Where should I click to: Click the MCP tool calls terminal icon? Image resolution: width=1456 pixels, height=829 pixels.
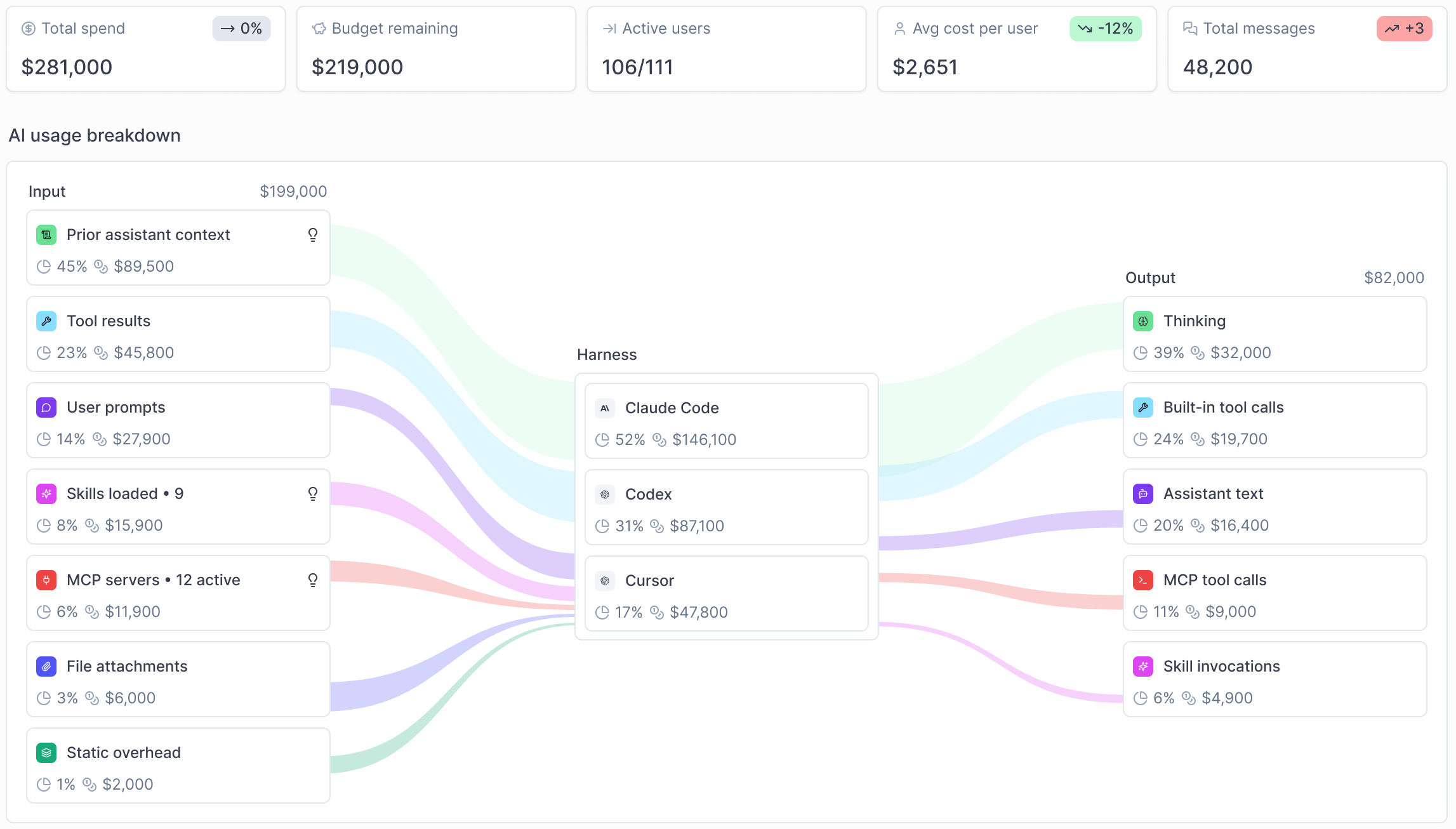[1143, 580]
